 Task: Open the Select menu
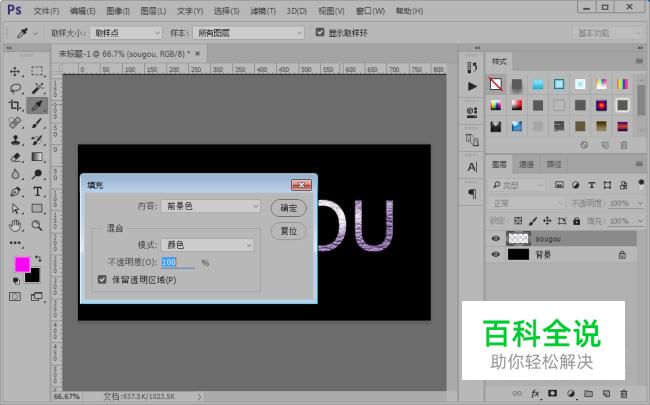click(226, 11)
